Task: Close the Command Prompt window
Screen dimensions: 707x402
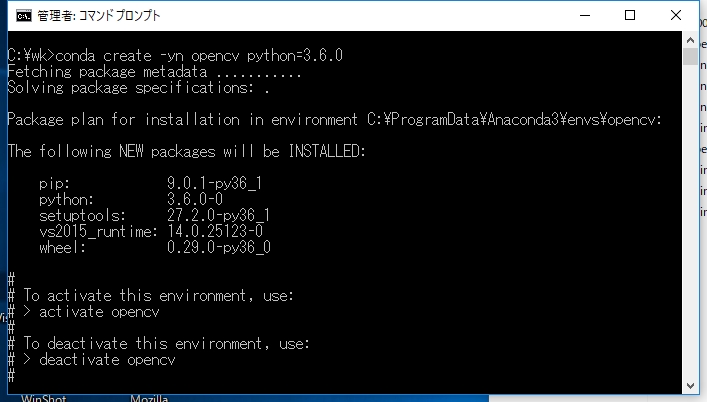Action: (675, 15)
